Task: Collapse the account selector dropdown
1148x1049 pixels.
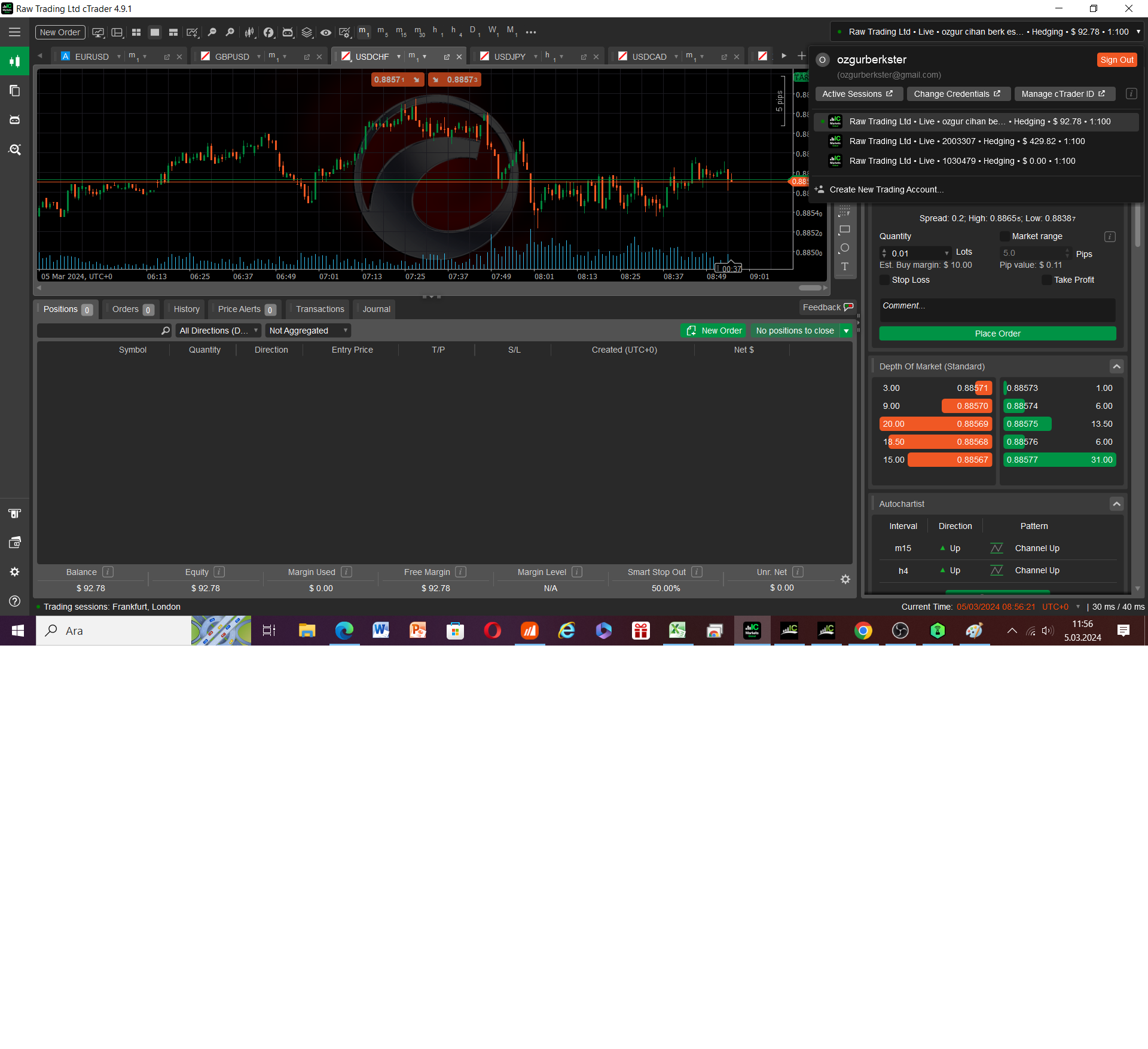Action: coord(1138,32)
